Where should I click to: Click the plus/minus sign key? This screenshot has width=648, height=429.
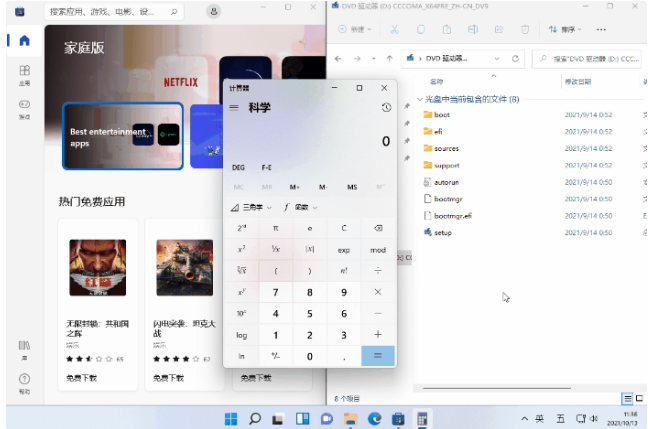coord(276,356)
